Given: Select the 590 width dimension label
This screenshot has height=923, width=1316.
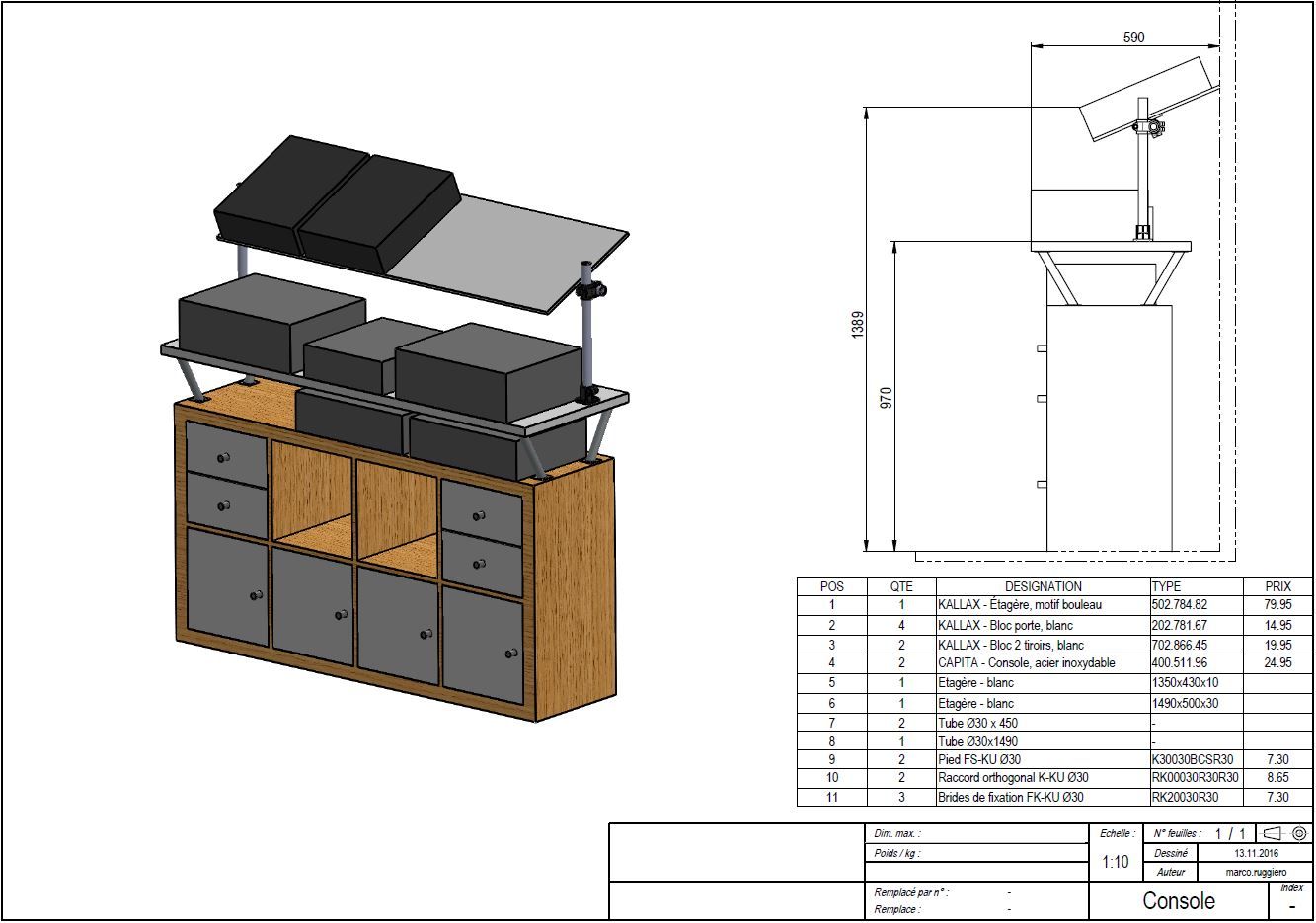Looking at the screenshot, I should [x=1134, y=38].
